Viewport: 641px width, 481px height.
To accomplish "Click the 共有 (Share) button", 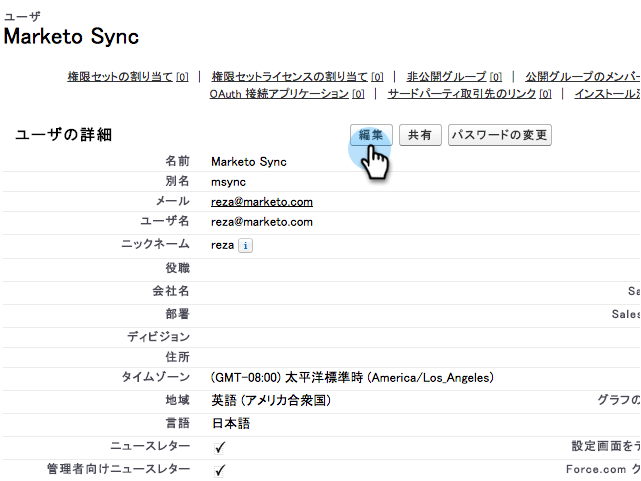I will click(x=420, y=135).
